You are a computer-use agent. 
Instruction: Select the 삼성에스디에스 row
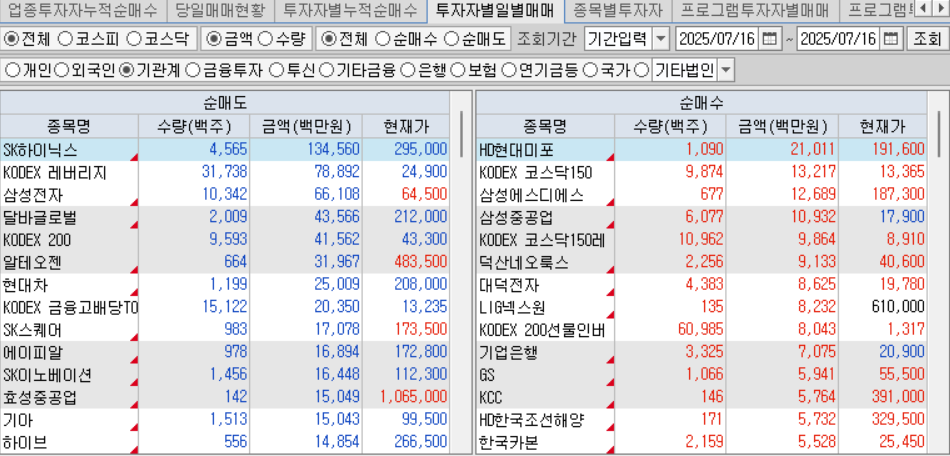702,195
